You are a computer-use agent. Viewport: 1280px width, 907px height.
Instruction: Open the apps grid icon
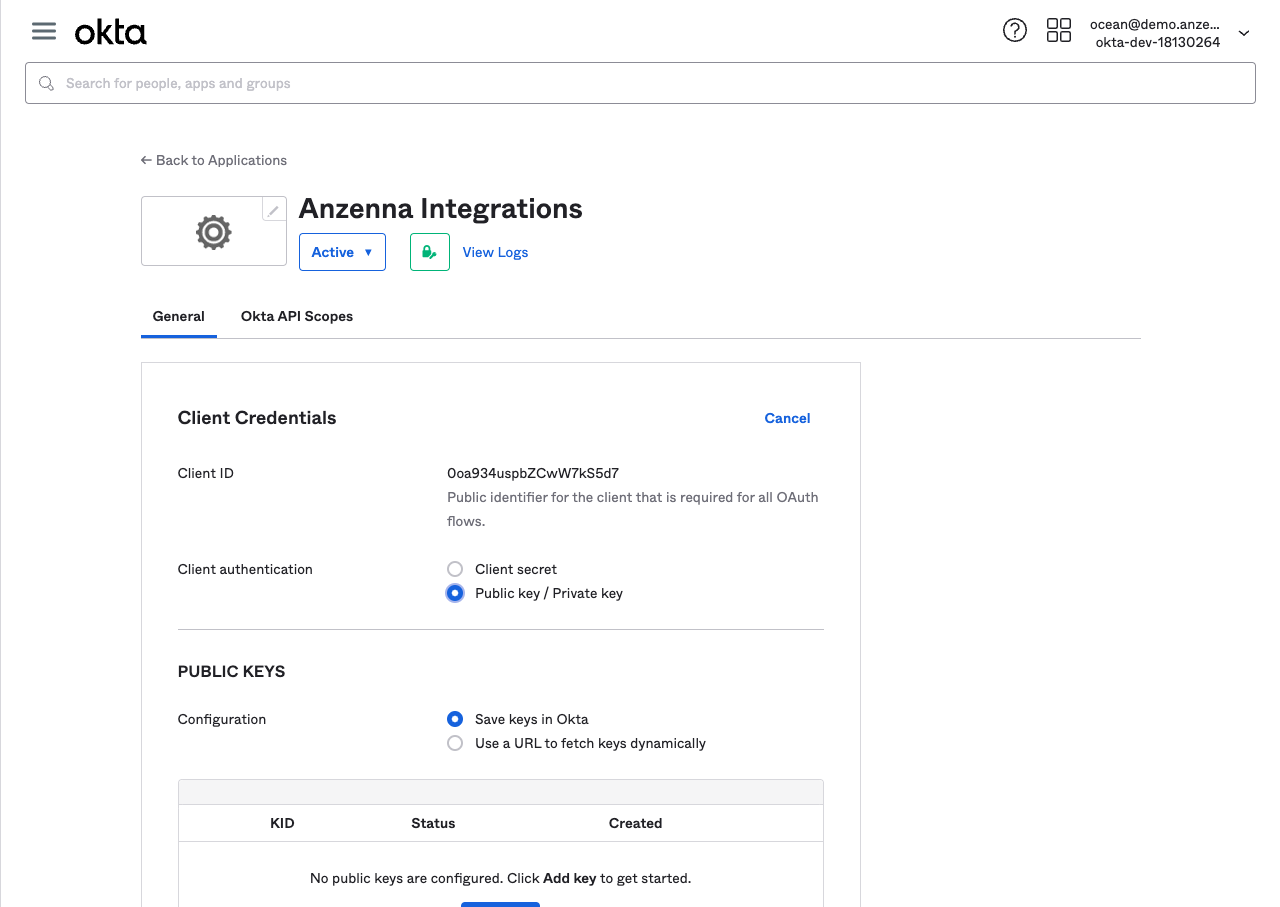(1058, 31)
